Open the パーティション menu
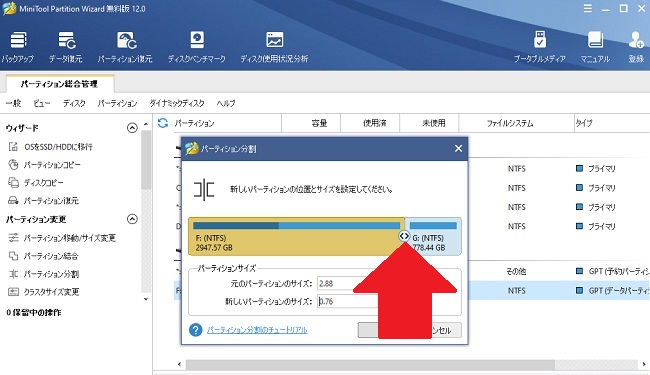Viewport: 650px width, 375px height. pos(117,103)
